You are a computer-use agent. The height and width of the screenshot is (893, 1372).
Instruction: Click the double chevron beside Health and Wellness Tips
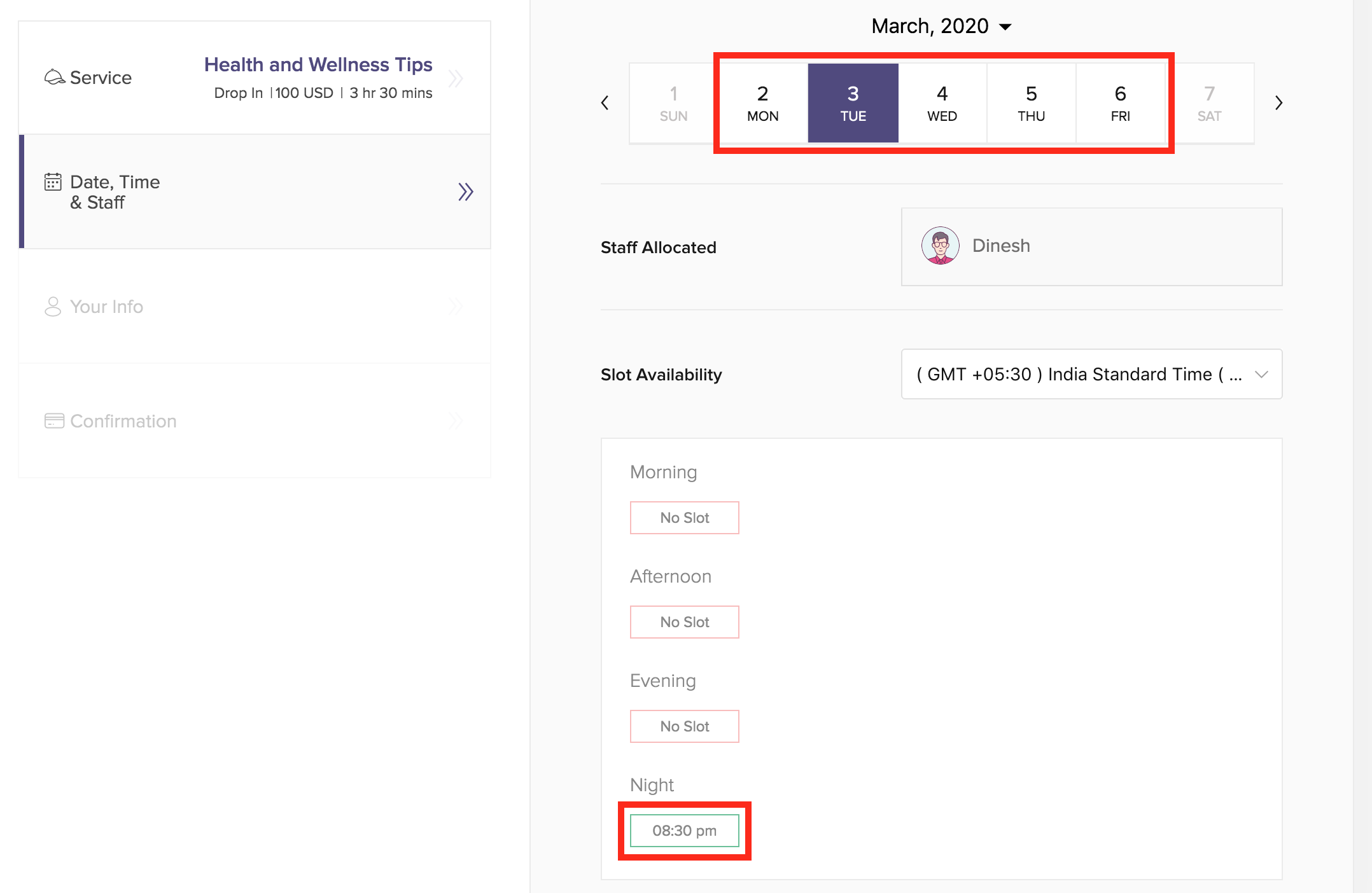coord(456,79)
